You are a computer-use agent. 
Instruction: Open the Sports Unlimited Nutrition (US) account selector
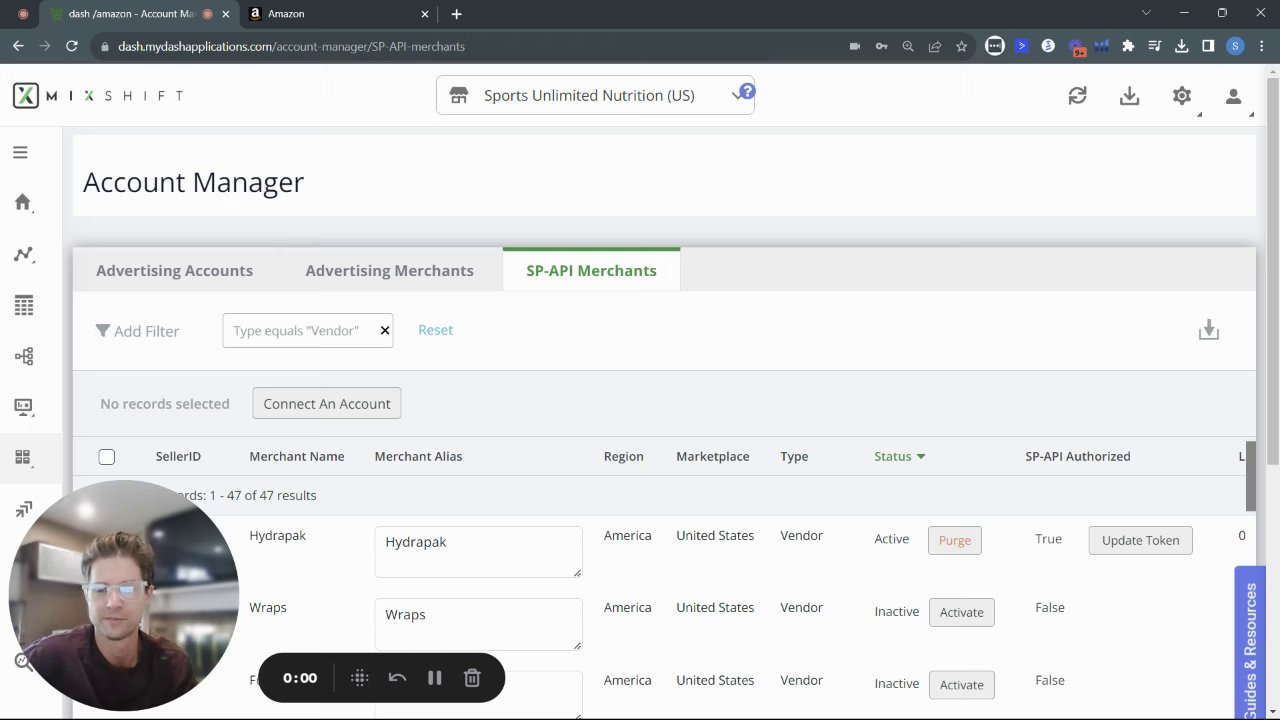click(595, 95)
